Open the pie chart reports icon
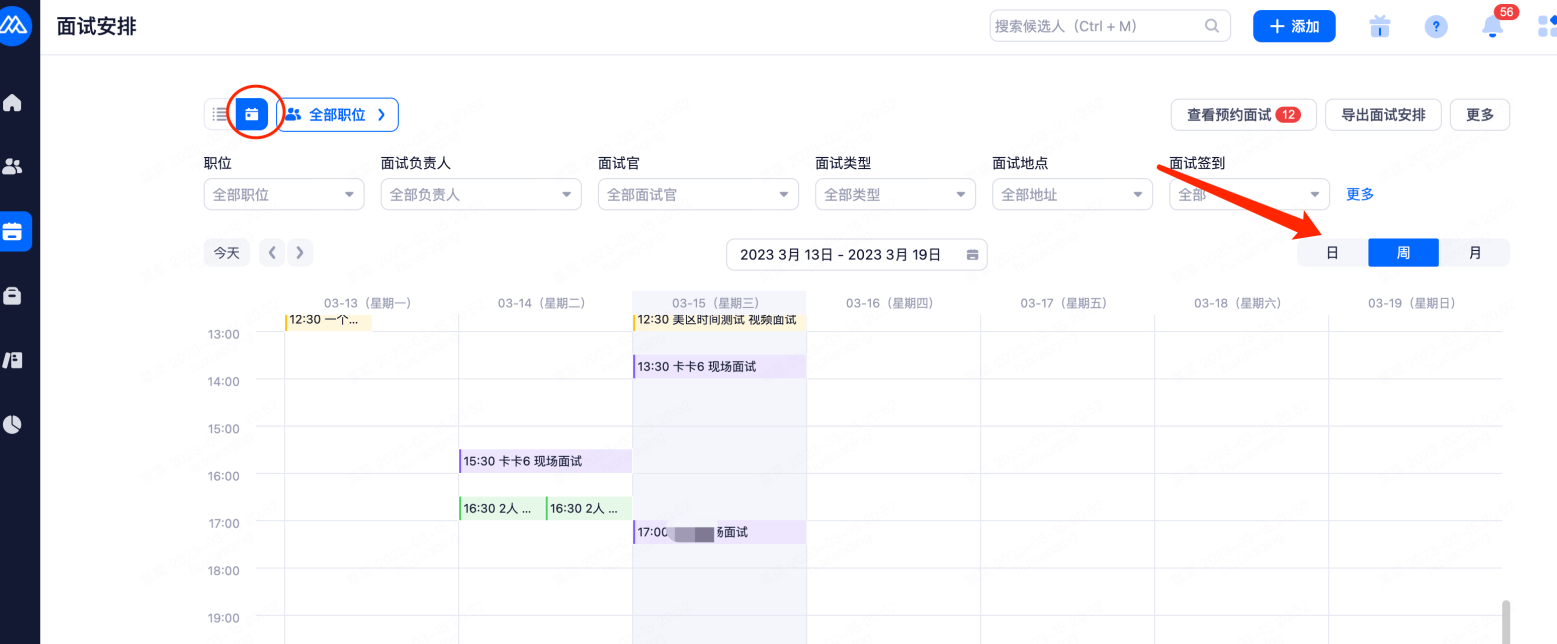The image size is (1557, 644). pos(13,424)
